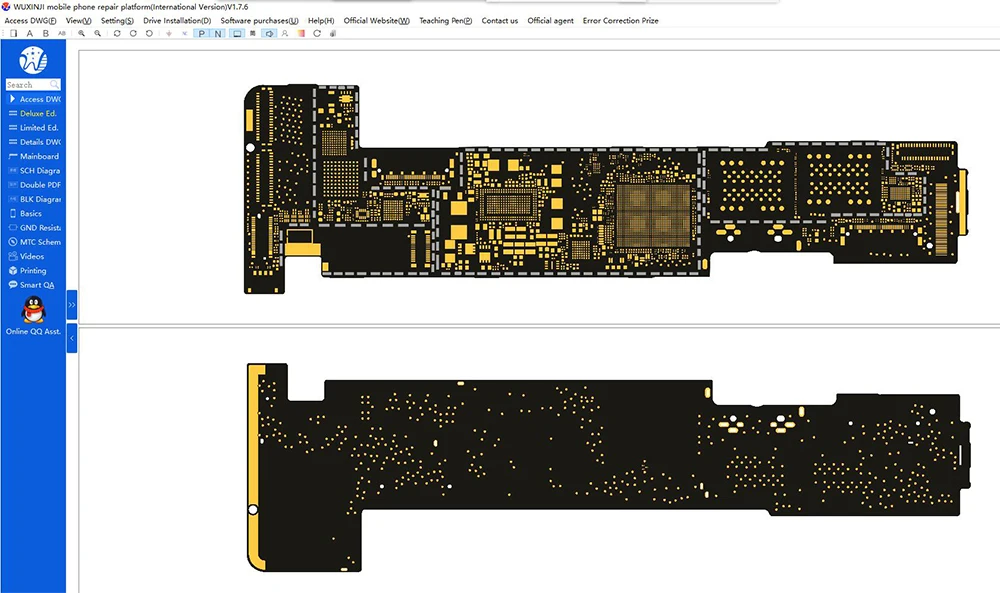The image size is (1000, 593).
Task: Click the zoom out magnifier icon
Action: (x=98, y=33)
